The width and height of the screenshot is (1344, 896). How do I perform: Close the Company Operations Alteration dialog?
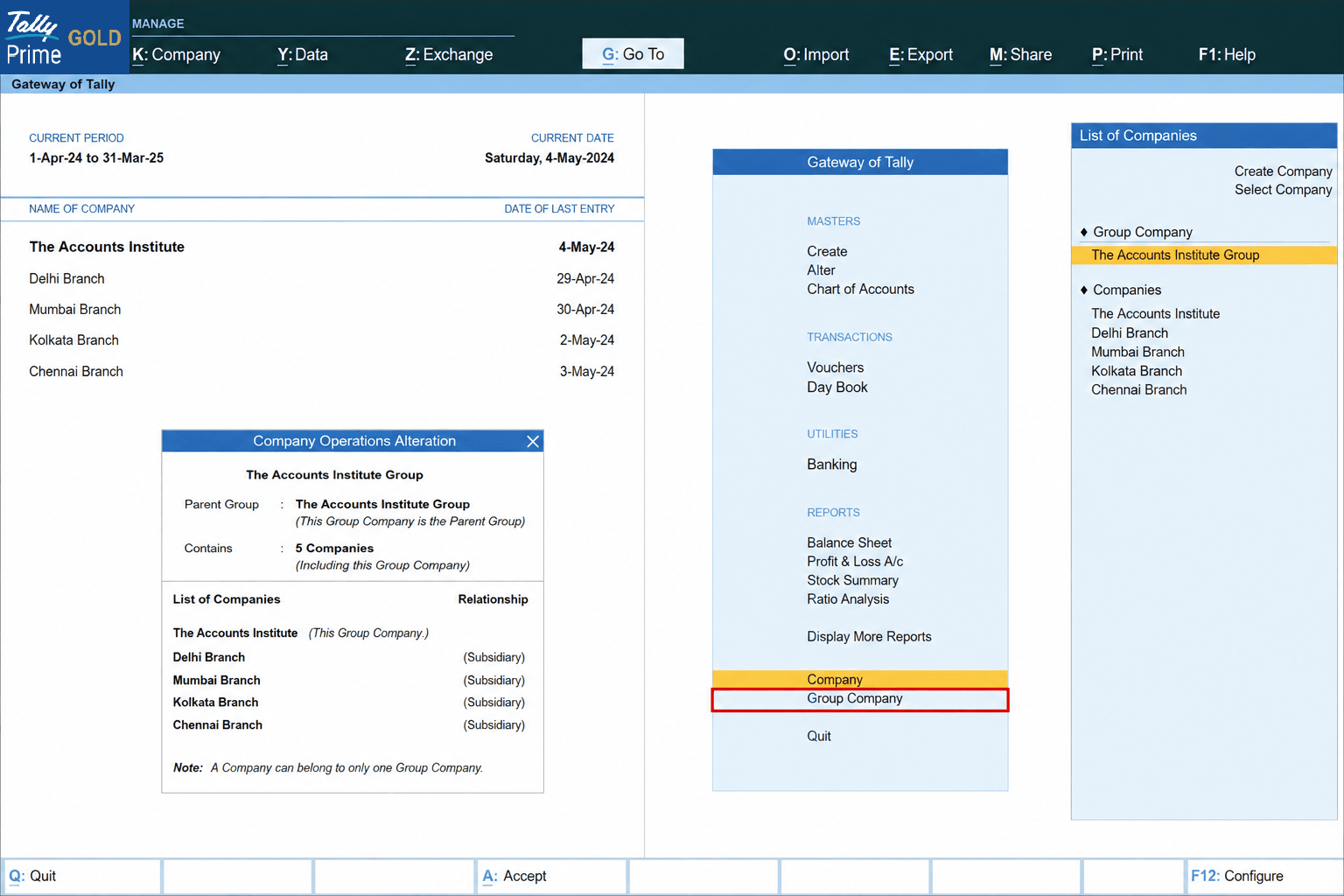pyautogui.click(x=532, y=441)
